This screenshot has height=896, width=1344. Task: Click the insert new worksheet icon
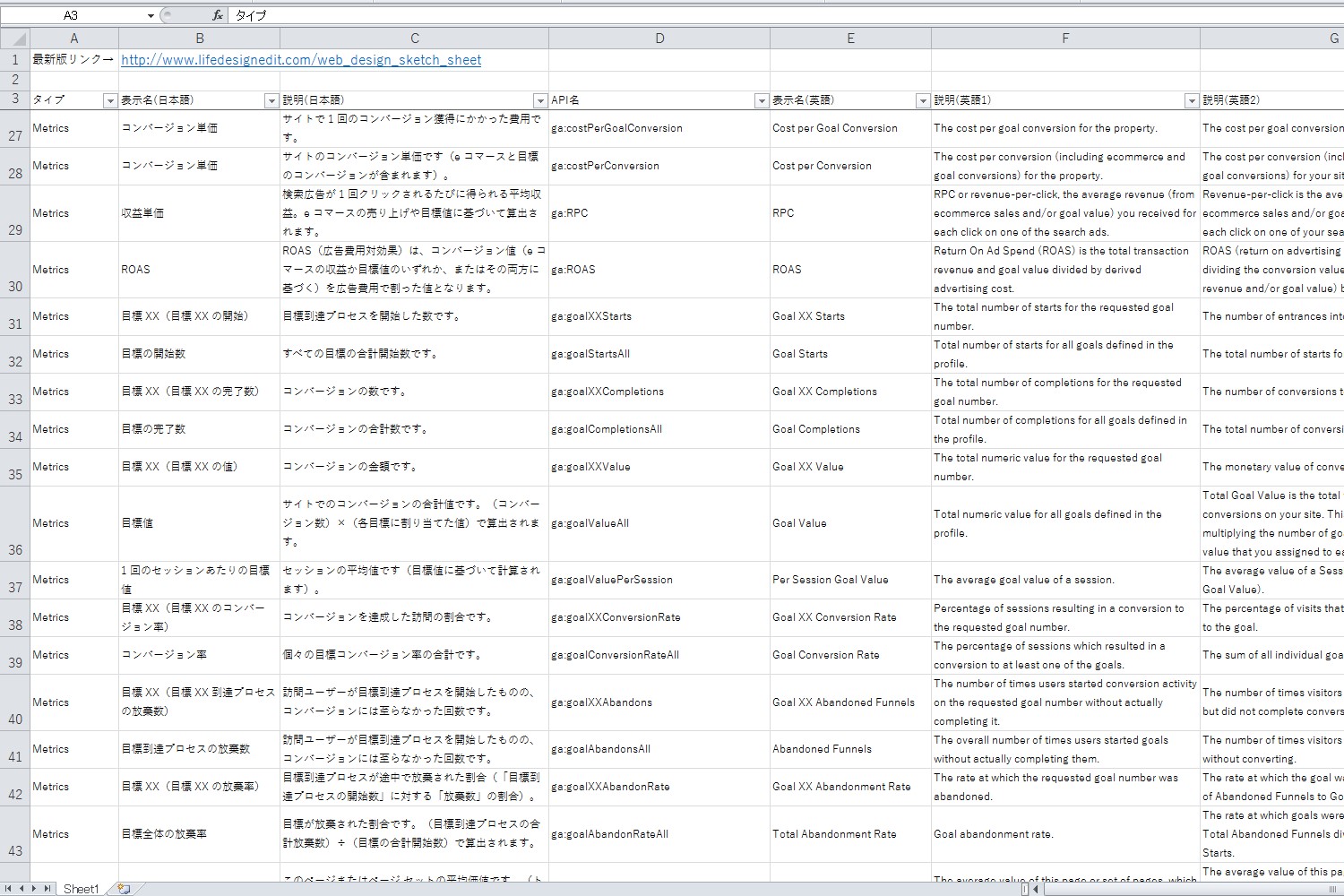click(x=124, y=889)
